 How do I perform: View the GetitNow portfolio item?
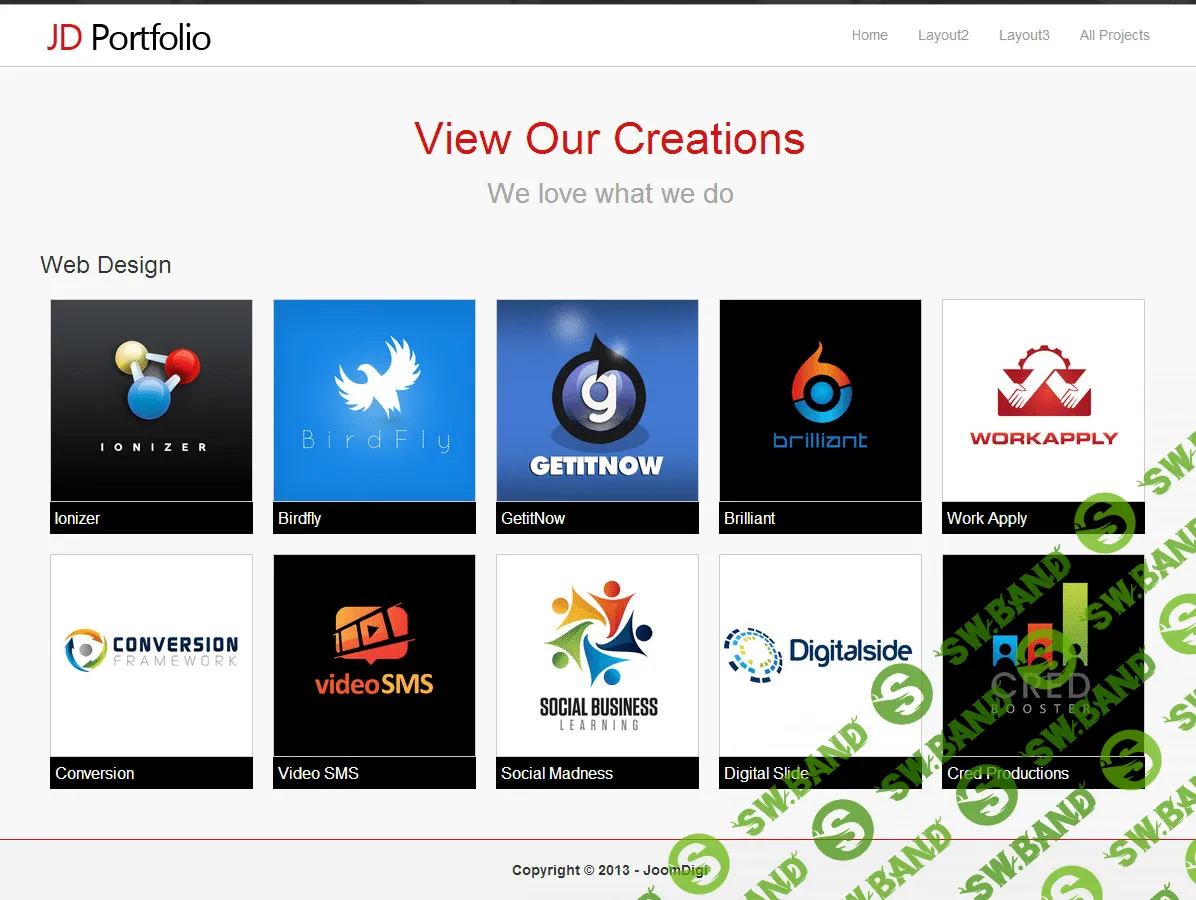pos(597,400)
